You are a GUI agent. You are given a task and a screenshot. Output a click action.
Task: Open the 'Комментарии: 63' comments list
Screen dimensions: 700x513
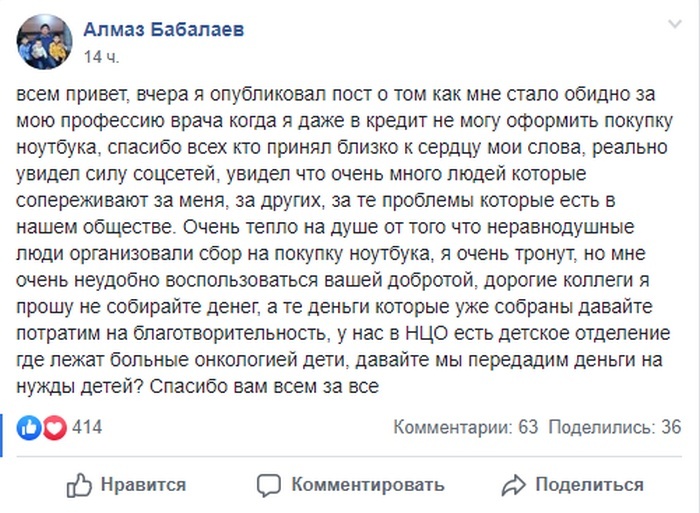(x=466, y=428)
